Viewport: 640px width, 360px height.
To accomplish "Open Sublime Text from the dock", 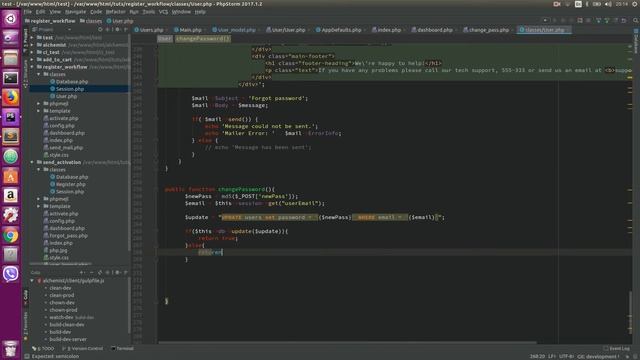I will click(11, 136).
